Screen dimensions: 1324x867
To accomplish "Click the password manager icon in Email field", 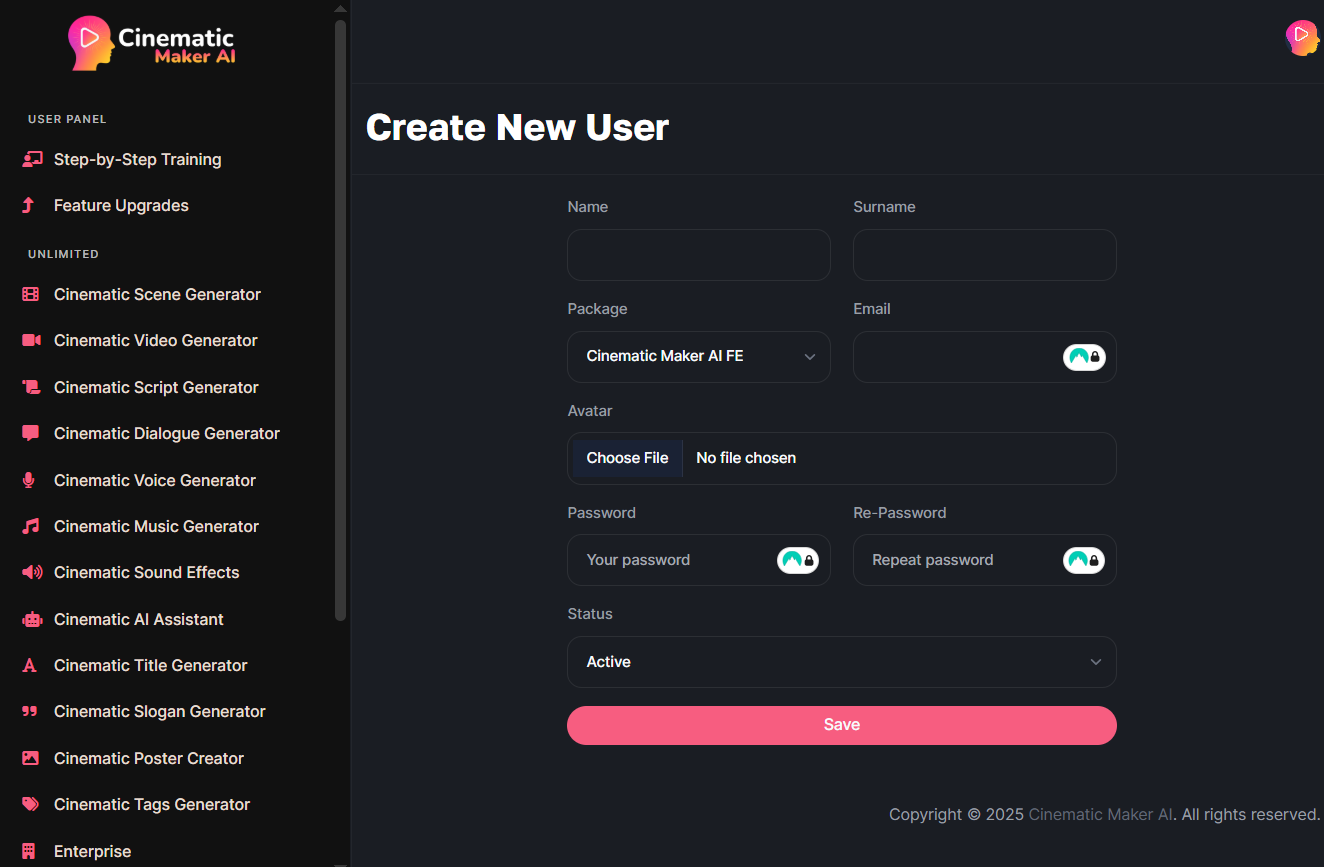I will 1084,357.
